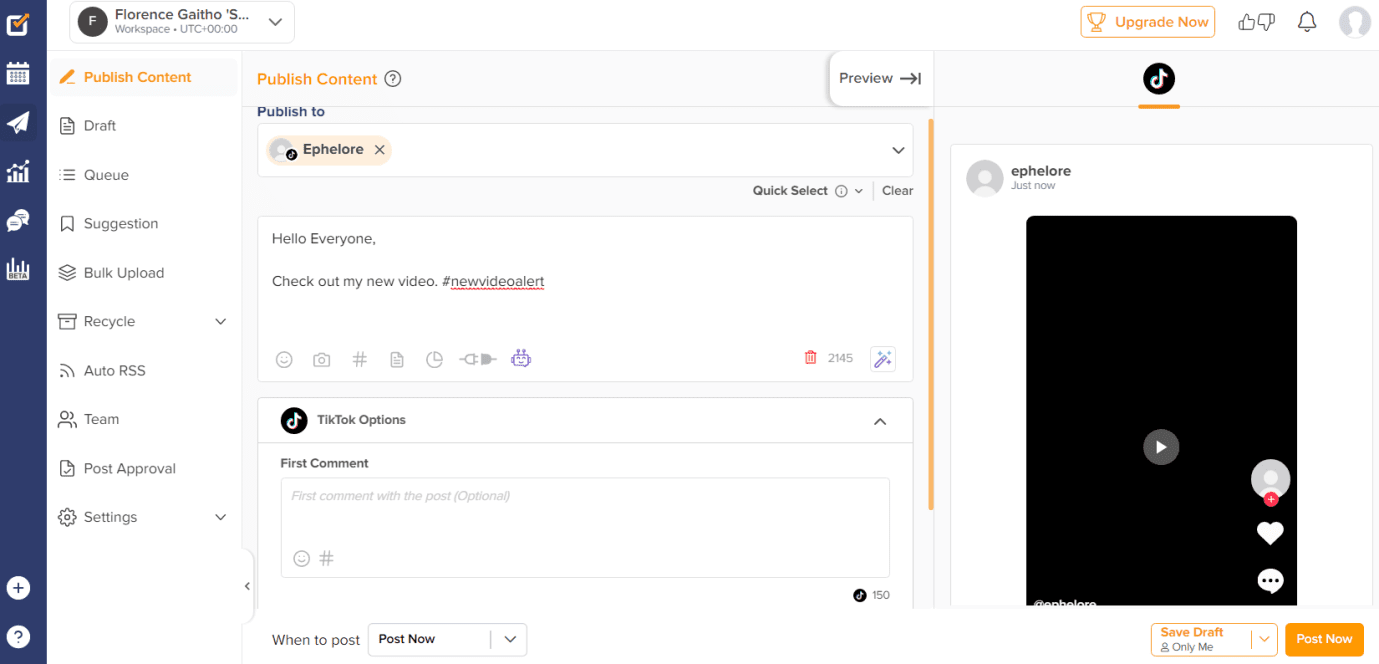Expand the Publish to accounts dropdown
Image resolution: width=1379 pixels, height=664 pixels.
[x=897, y=149]
